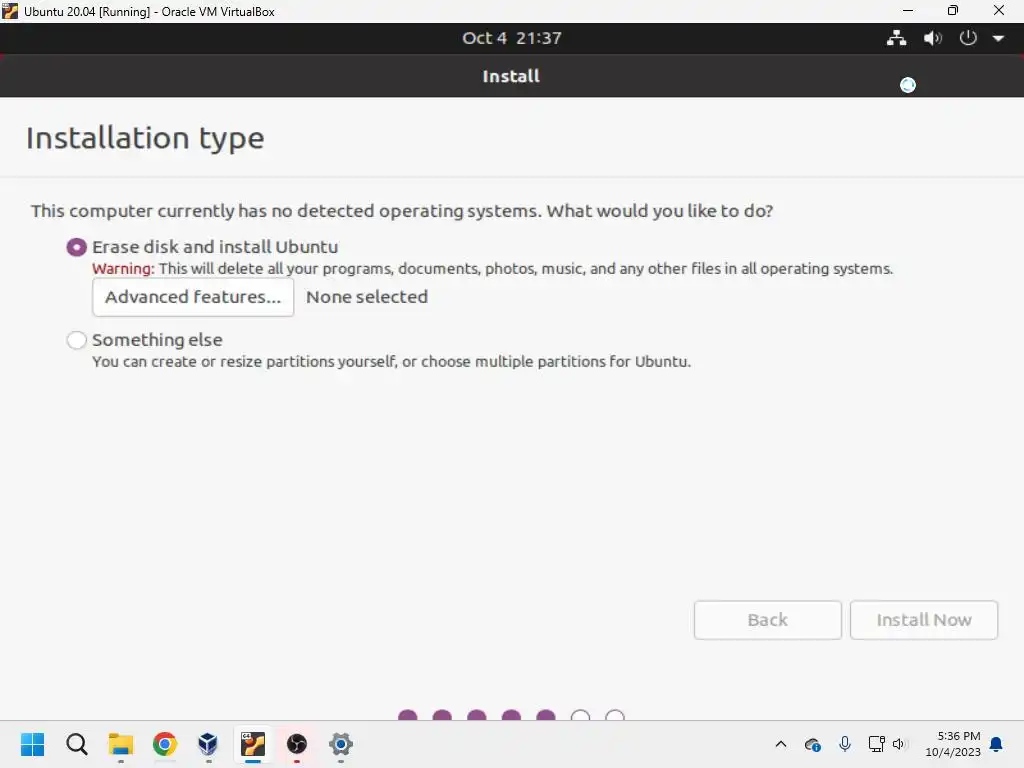The height and width of the screenshot is (768, 1024).
Task: Open Ubuntu network status icon
Action: pos(896,38)
